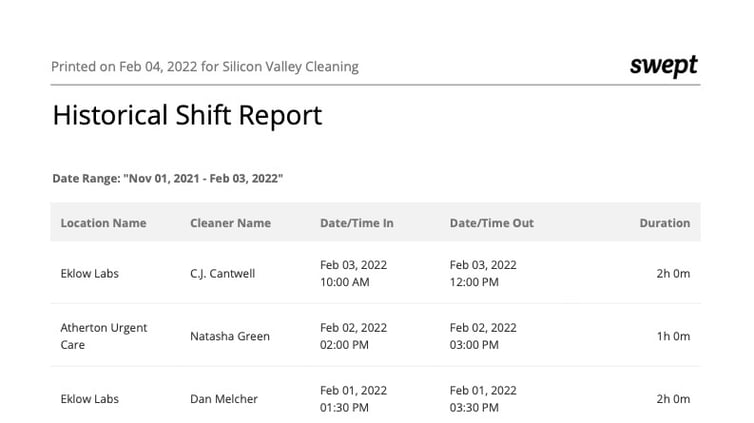Select Atherton Urgent Care location cell

click(104, 336)
